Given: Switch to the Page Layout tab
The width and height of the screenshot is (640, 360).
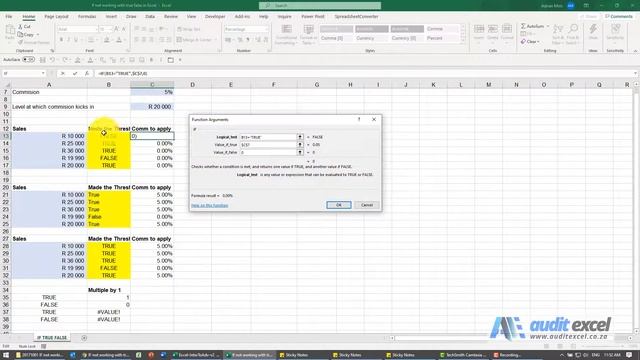Looking at the screenshot, I should click(56, 17).
